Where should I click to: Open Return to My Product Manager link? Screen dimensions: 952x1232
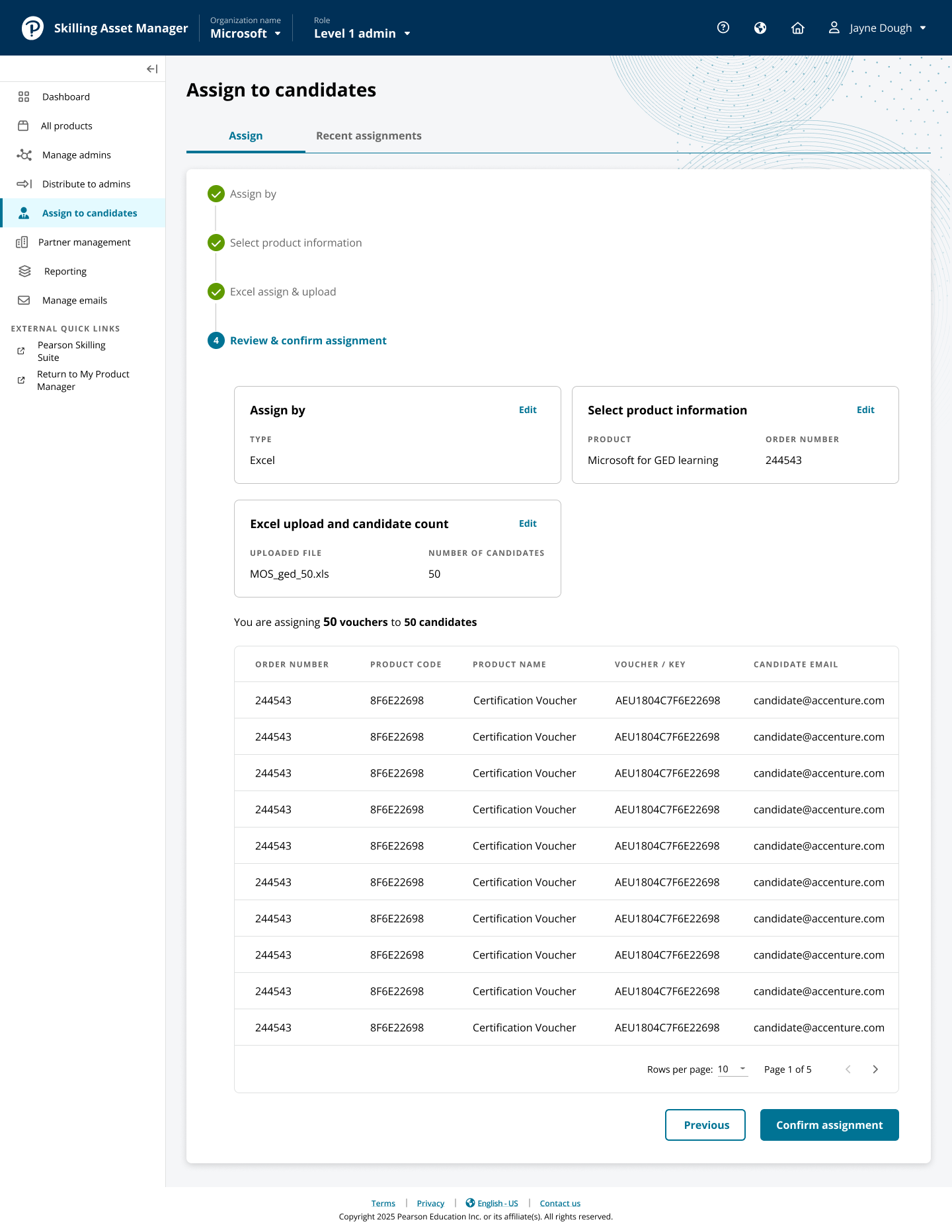point(83,380)
